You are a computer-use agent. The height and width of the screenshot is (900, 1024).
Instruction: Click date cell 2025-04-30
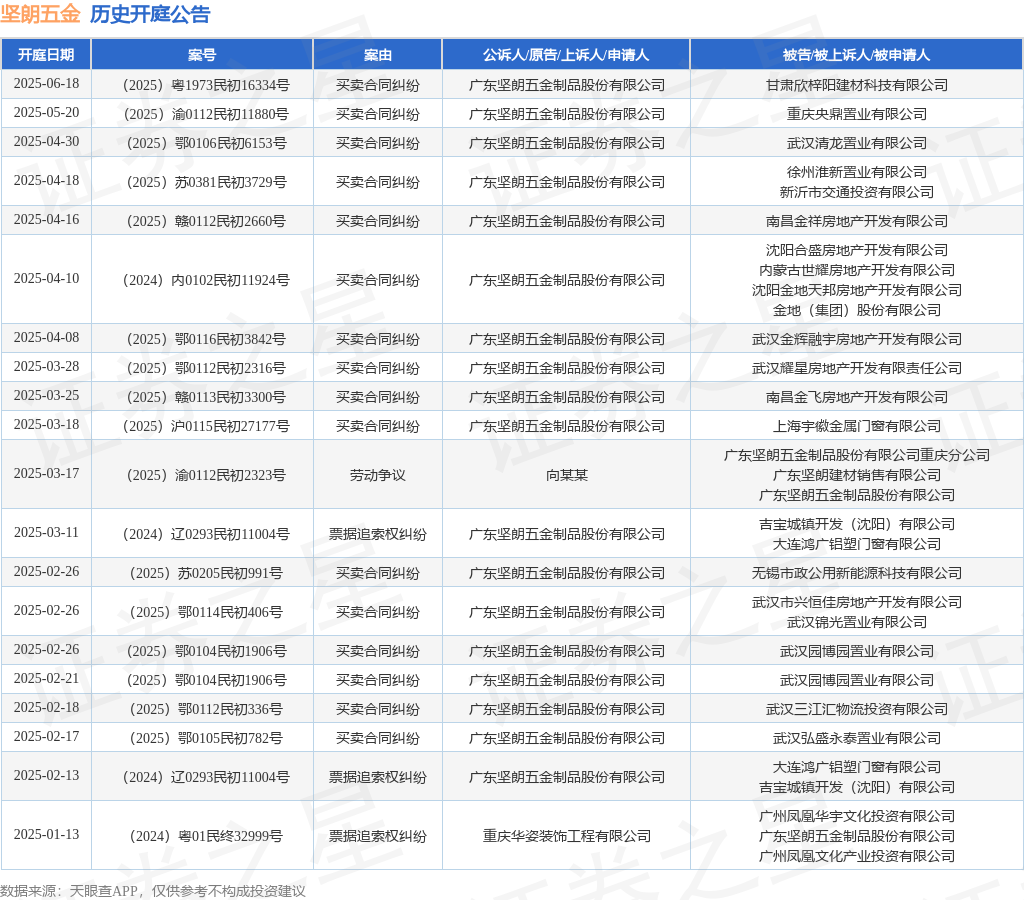coord(46,141)
